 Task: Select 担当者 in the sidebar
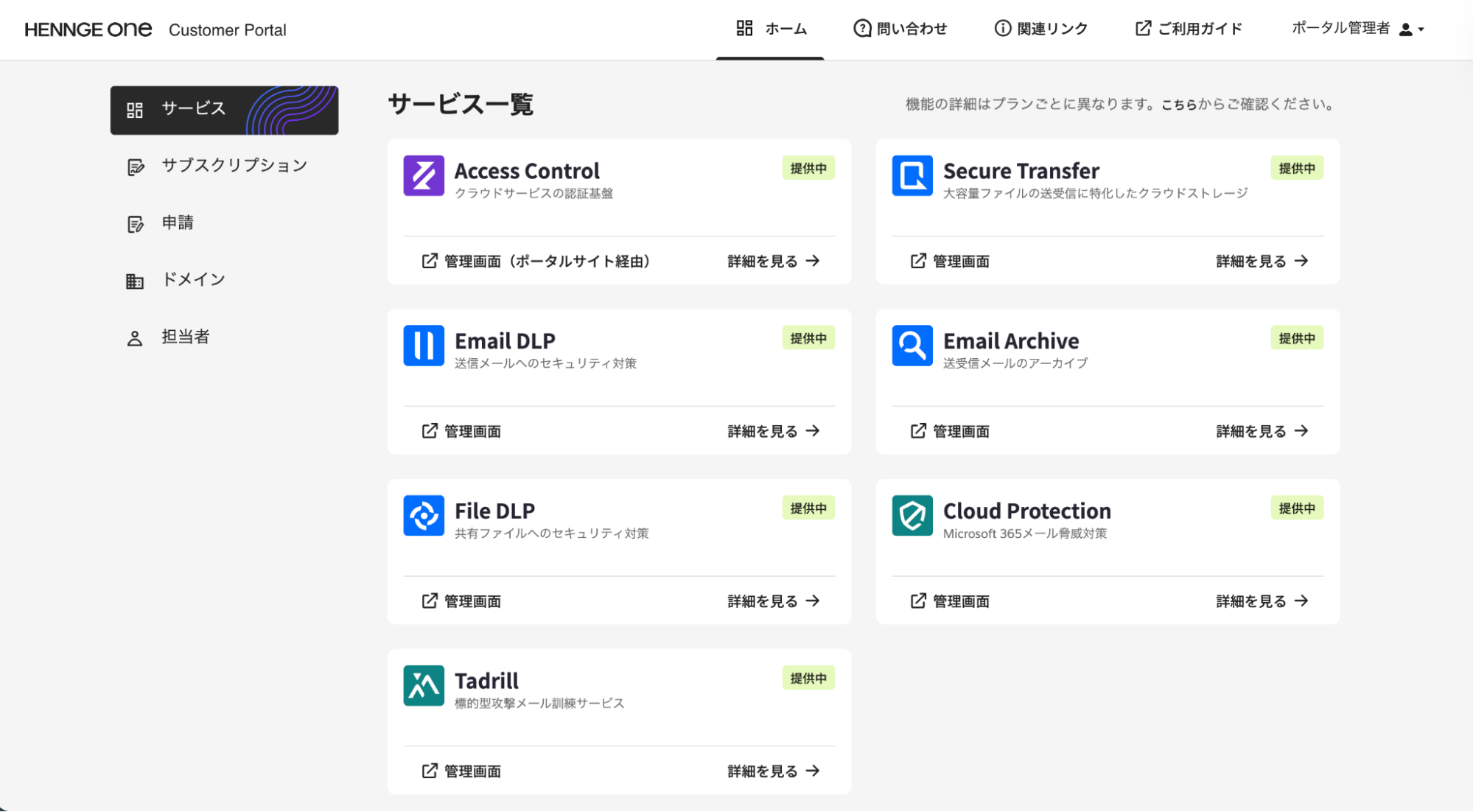(225, 337)
